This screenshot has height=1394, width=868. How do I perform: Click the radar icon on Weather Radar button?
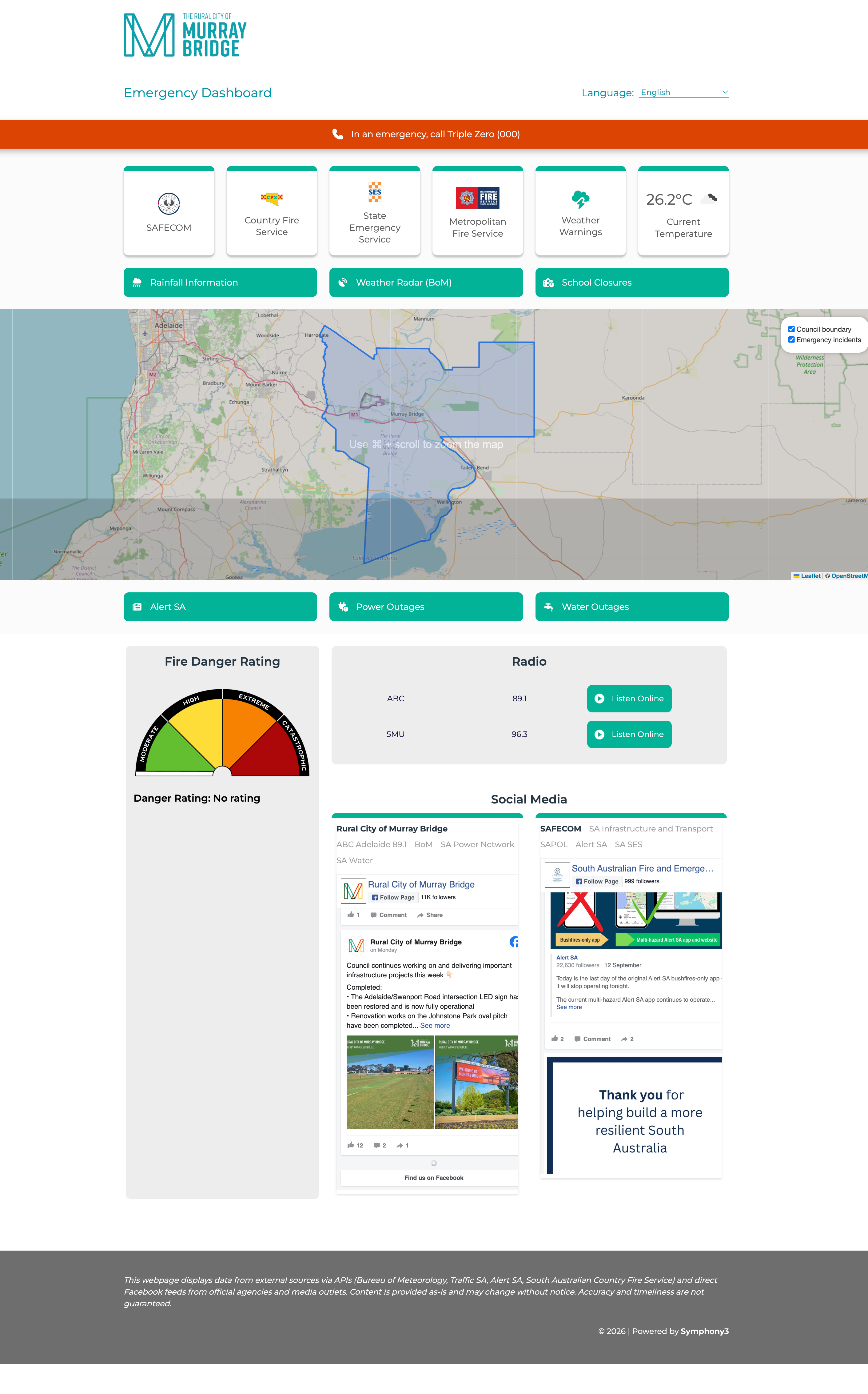[343, 282]
